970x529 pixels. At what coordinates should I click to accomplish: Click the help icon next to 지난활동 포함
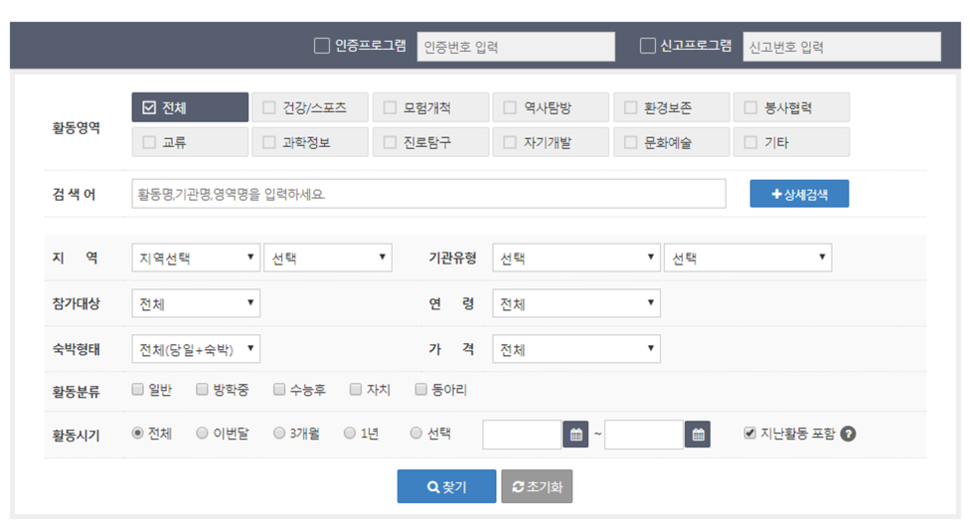tap(849, 434)
